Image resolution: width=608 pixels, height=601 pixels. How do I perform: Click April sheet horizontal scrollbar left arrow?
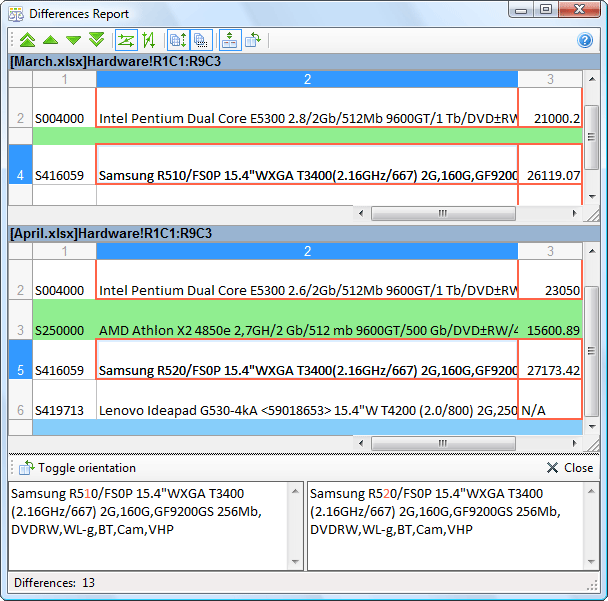pos(361,443)
